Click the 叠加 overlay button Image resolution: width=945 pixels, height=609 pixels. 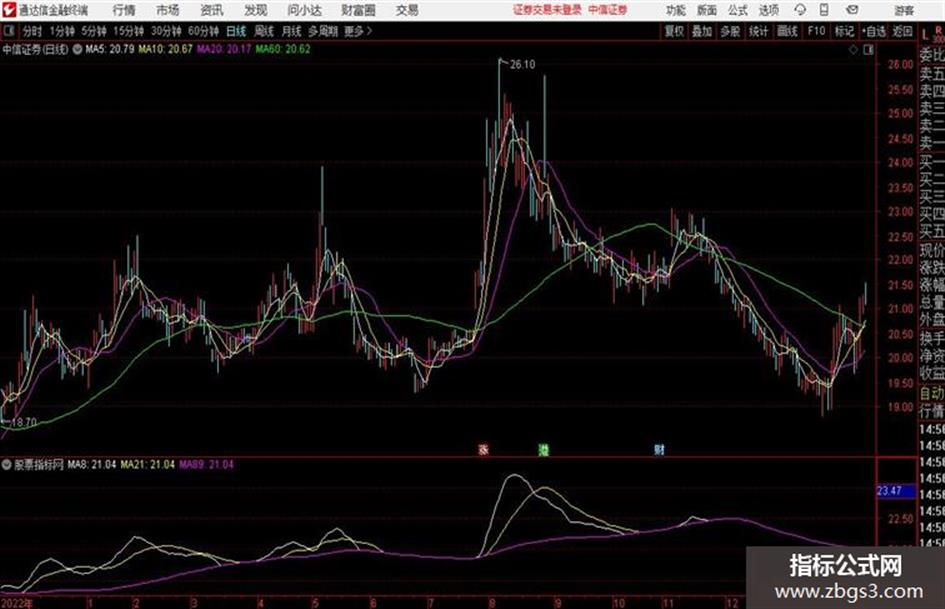[702, 31]
